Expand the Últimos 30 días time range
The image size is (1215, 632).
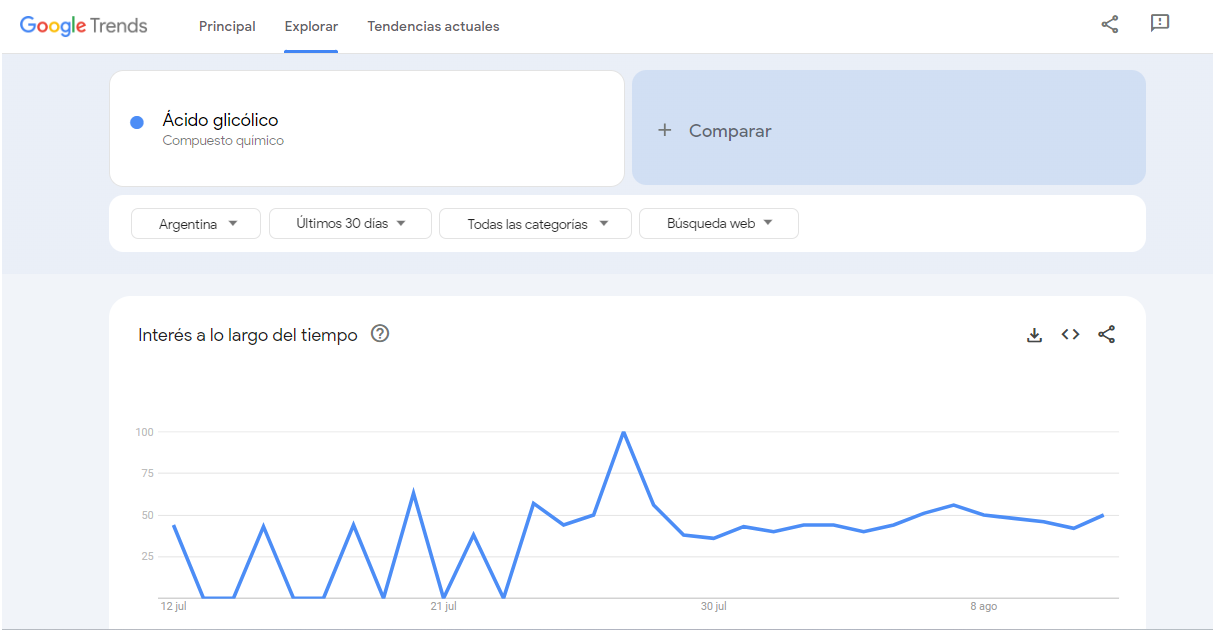(x=350, y=224)
